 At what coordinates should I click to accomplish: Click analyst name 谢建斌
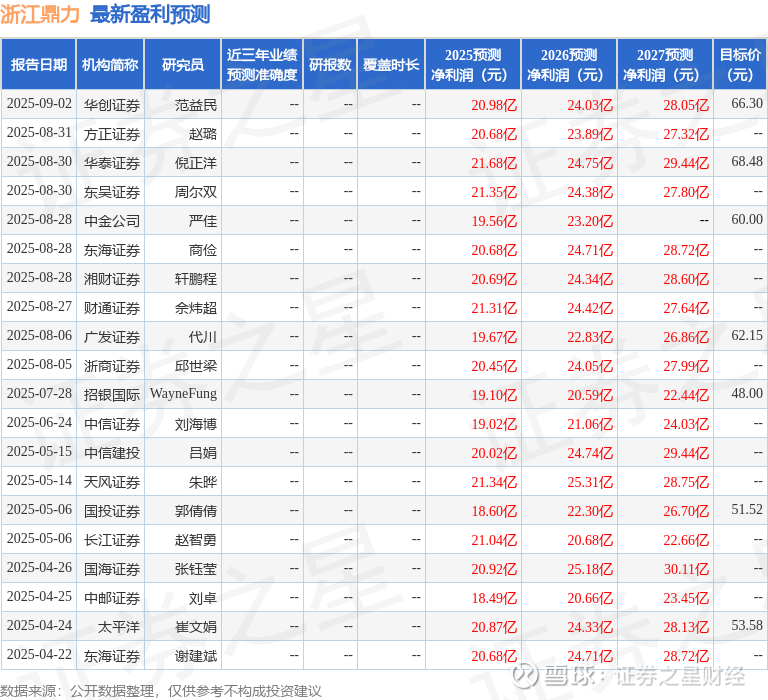point(196,655)
